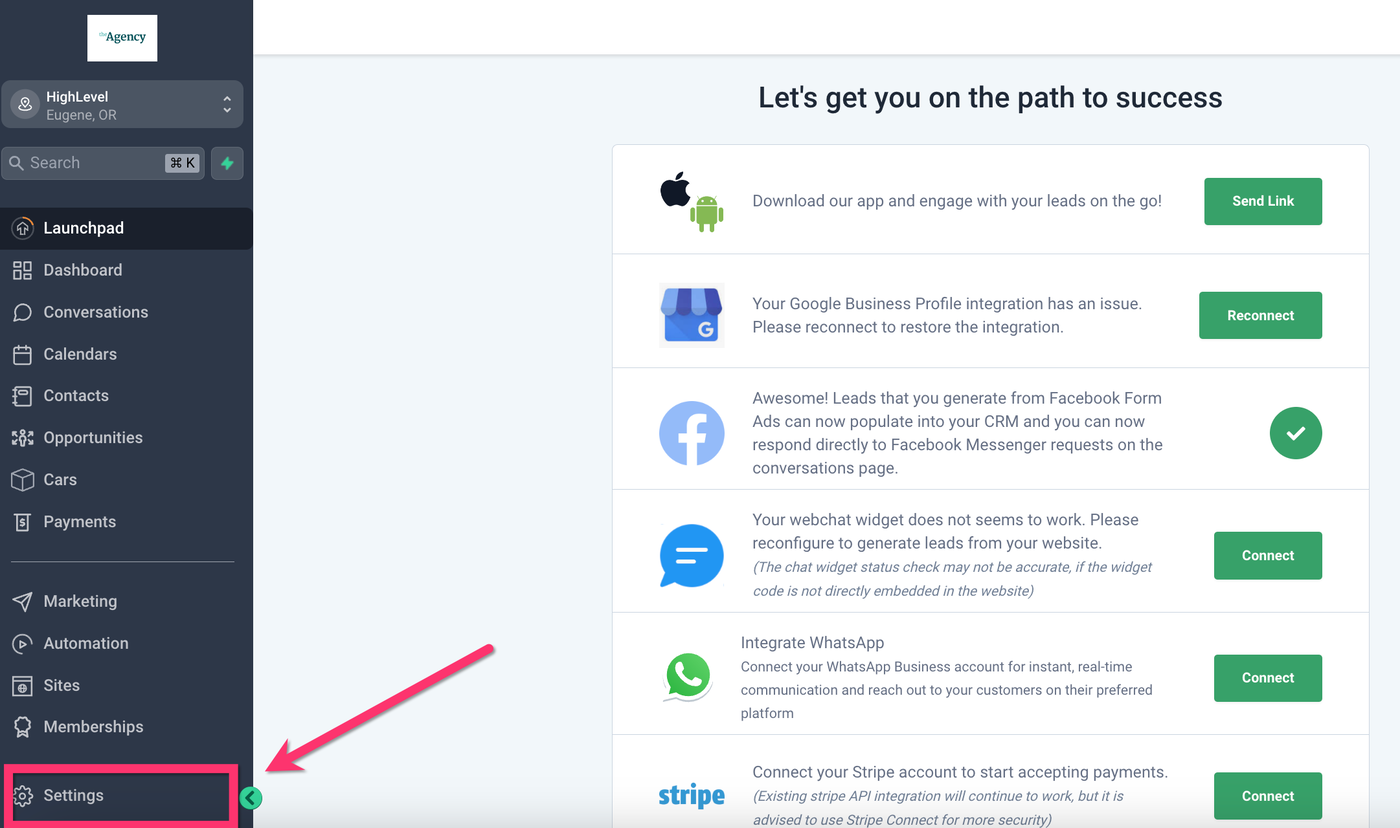The height and width of the screenshot is (828, 1400).
Task: Click the Automation play icon
Action: [x=22, y=643]
